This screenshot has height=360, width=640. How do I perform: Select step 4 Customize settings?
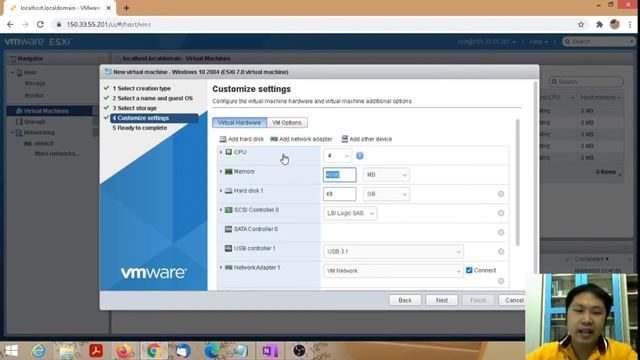click(x=154, y=118)
